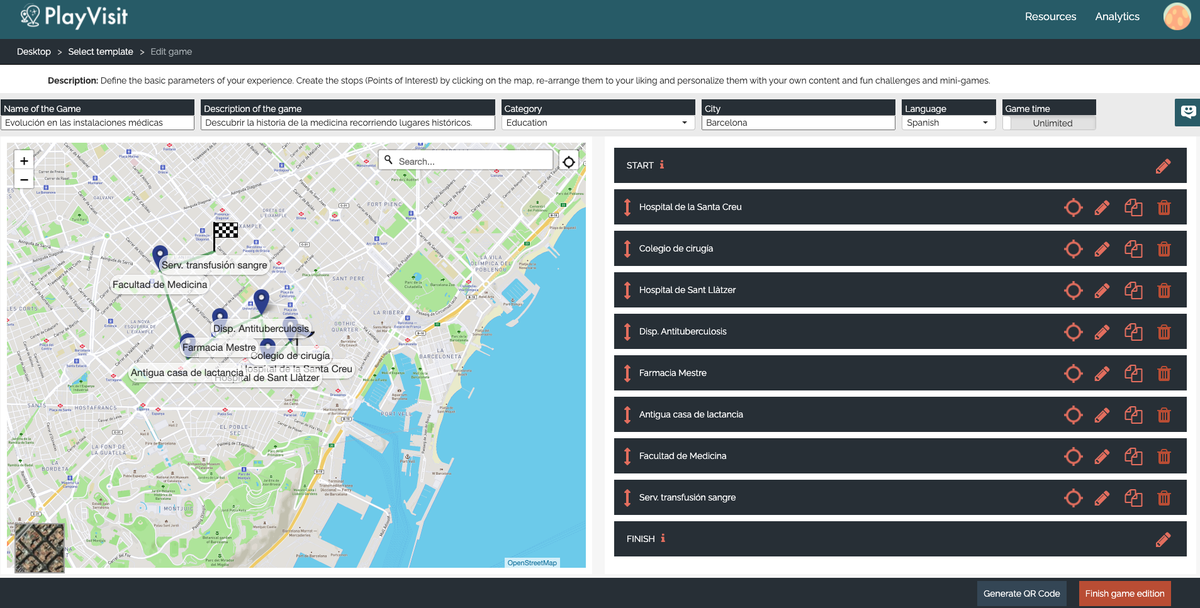Duplicate the Serv. transfusión sangre stop
Screen dimensions: 1200x608
coord(1133,498)
